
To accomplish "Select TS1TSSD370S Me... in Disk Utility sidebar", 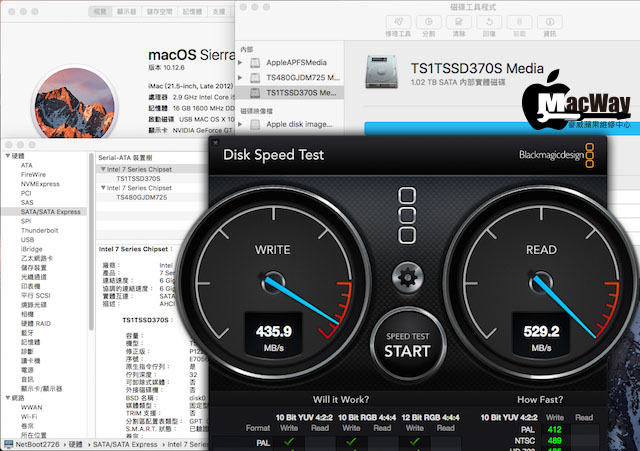I will tap(290, 93).
